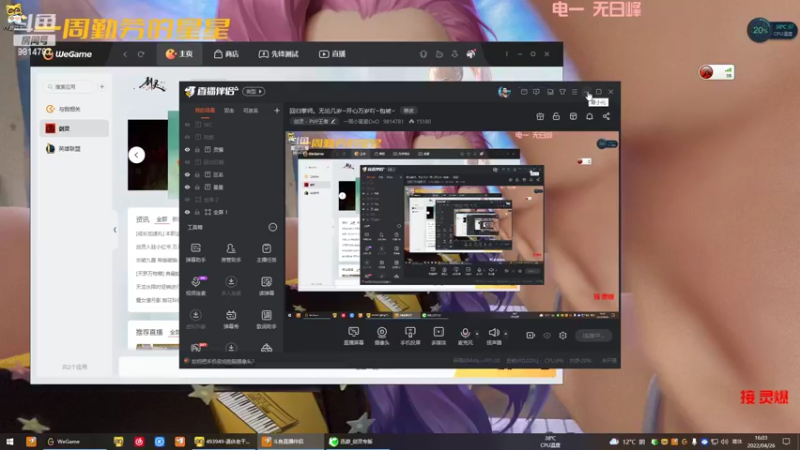Toggle visibility of 星星 source layer
Viewport: 800px width, 450px height.
[187, 187]
